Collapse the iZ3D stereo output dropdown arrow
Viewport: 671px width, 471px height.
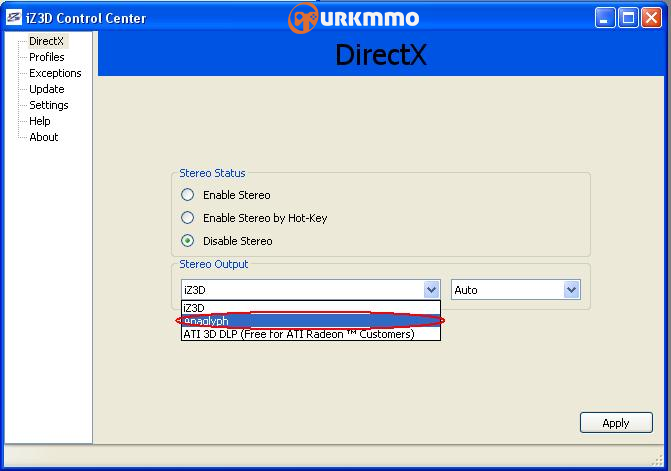point(431,290)
